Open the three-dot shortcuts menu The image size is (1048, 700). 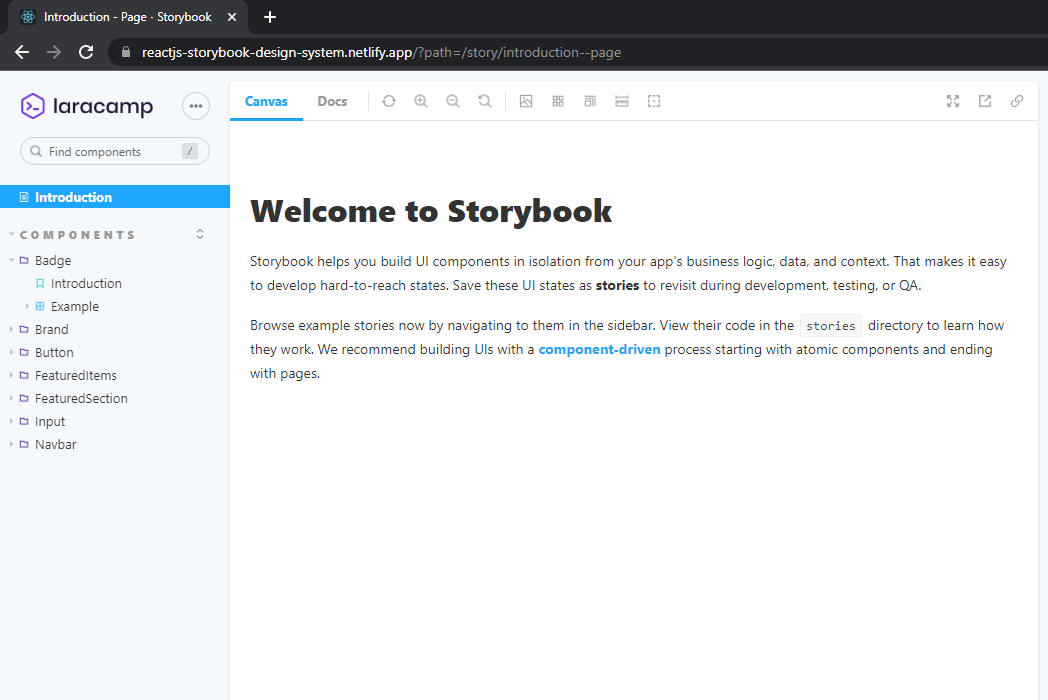196,106
